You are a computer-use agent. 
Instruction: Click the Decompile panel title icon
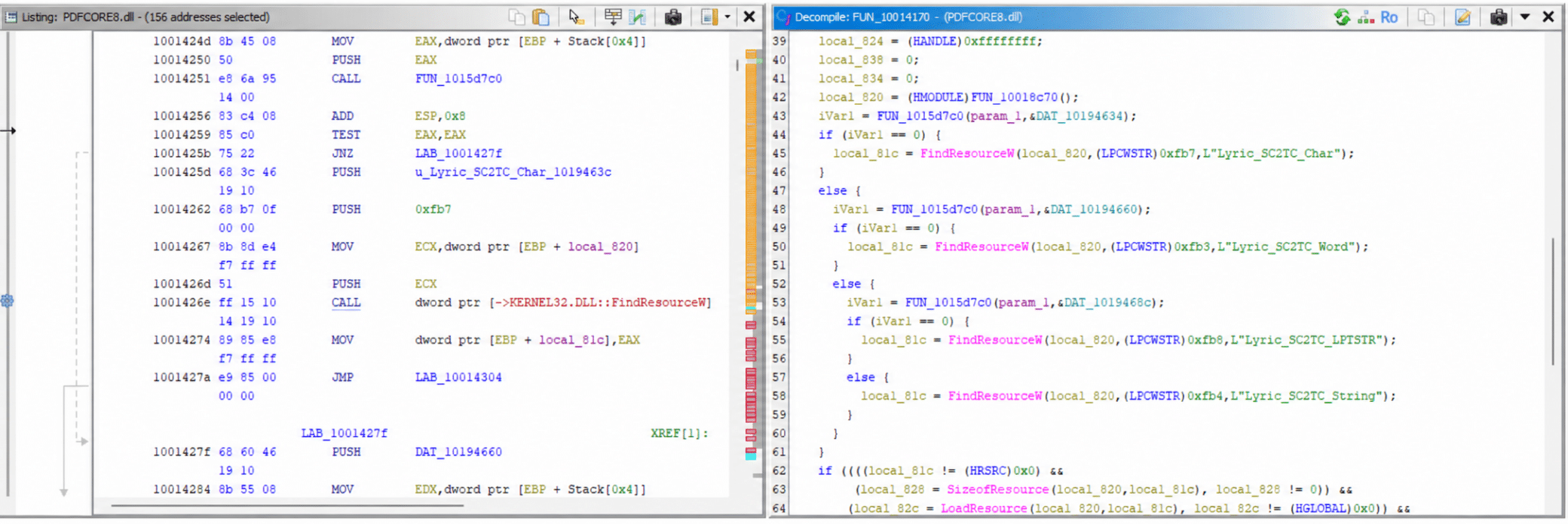click(x=783, y=17)
